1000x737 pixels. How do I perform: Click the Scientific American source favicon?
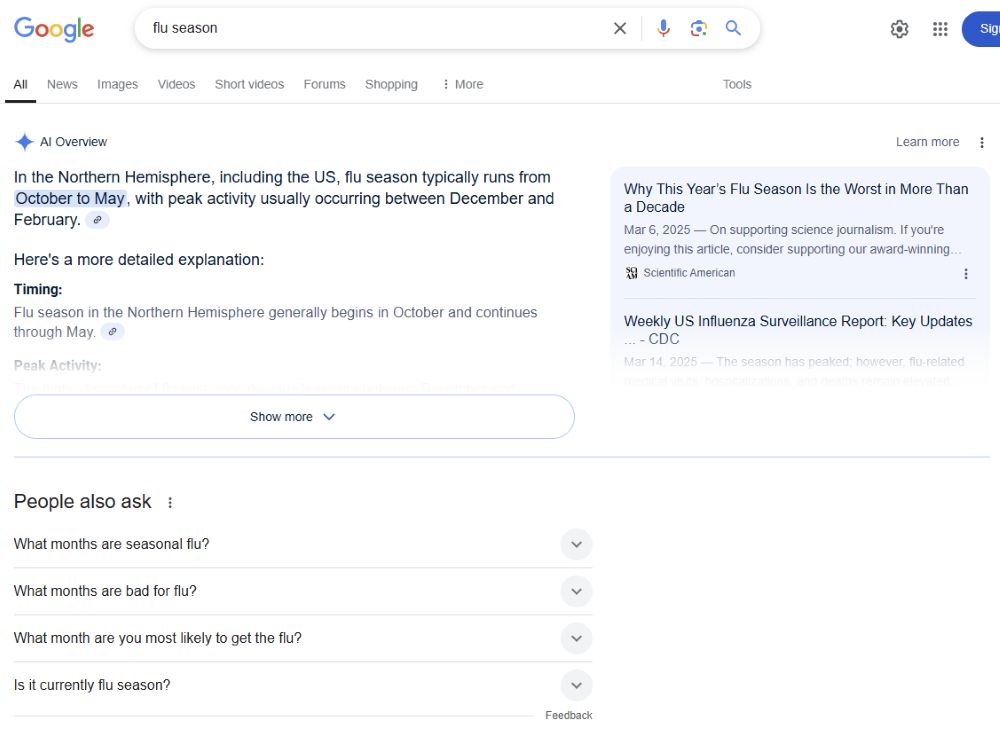tap(631, 273)
